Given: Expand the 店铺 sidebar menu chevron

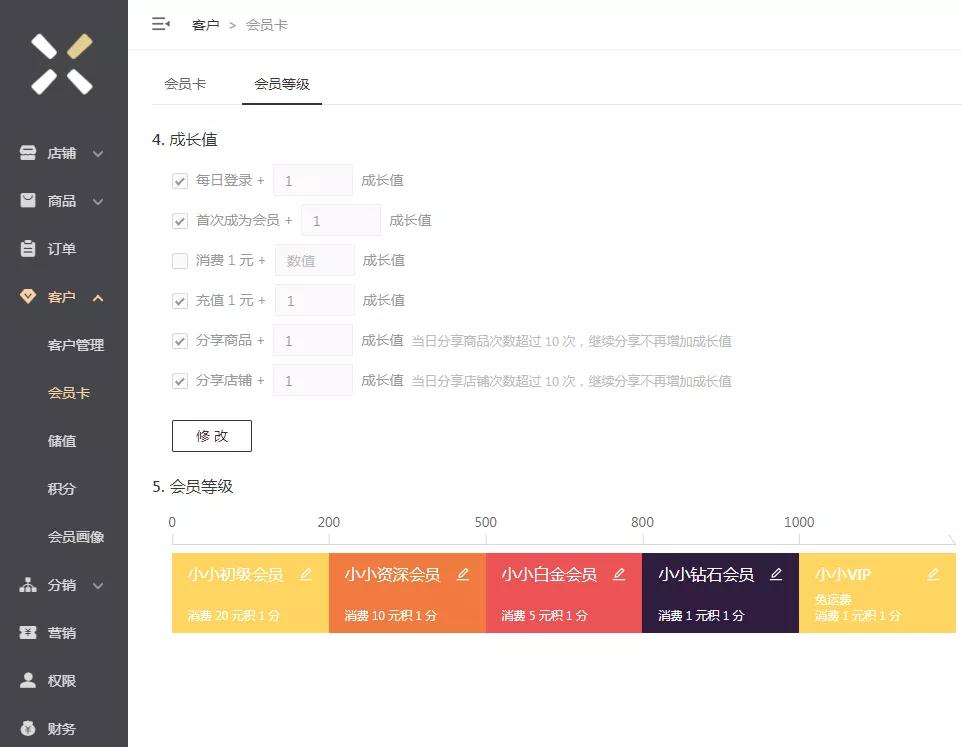Looking at the screenshot, I should click(98, 153).
